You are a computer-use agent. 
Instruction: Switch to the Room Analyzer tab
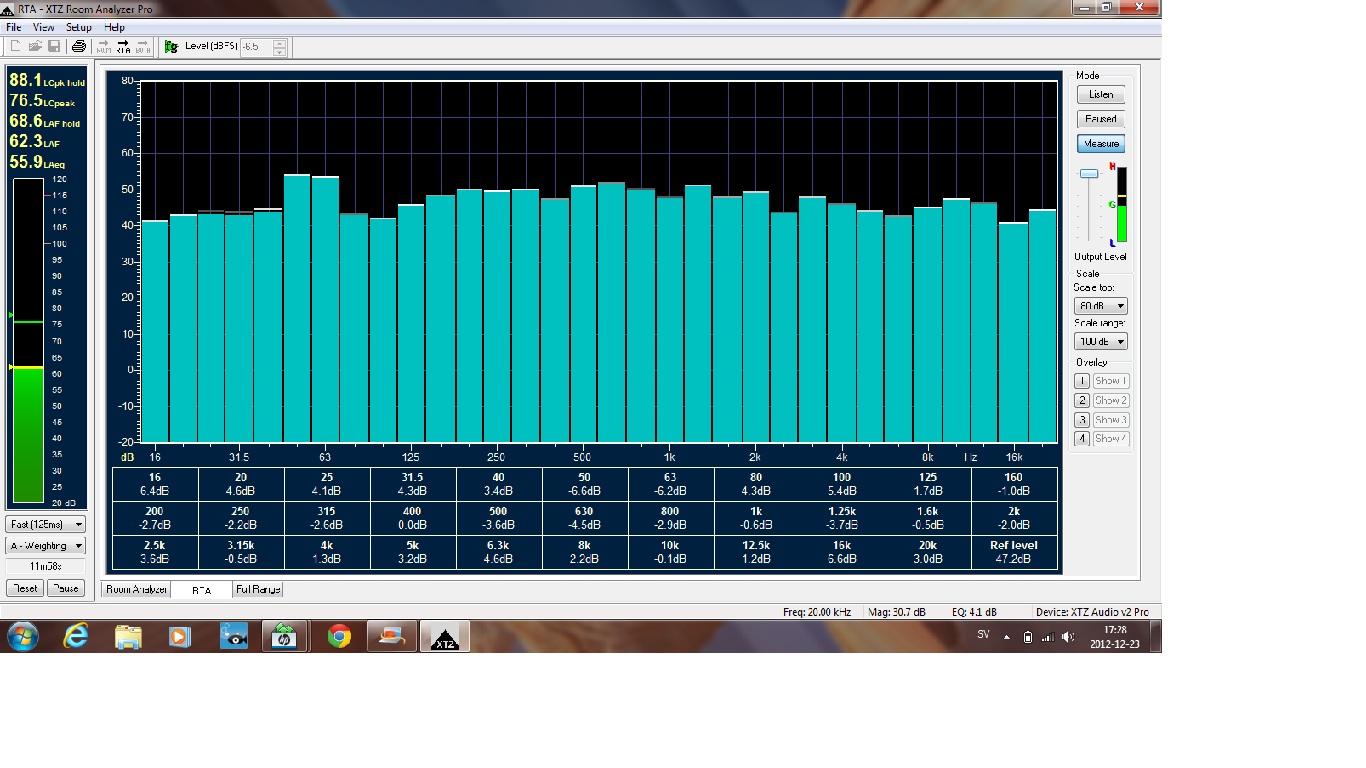click(x=137, y=590)
